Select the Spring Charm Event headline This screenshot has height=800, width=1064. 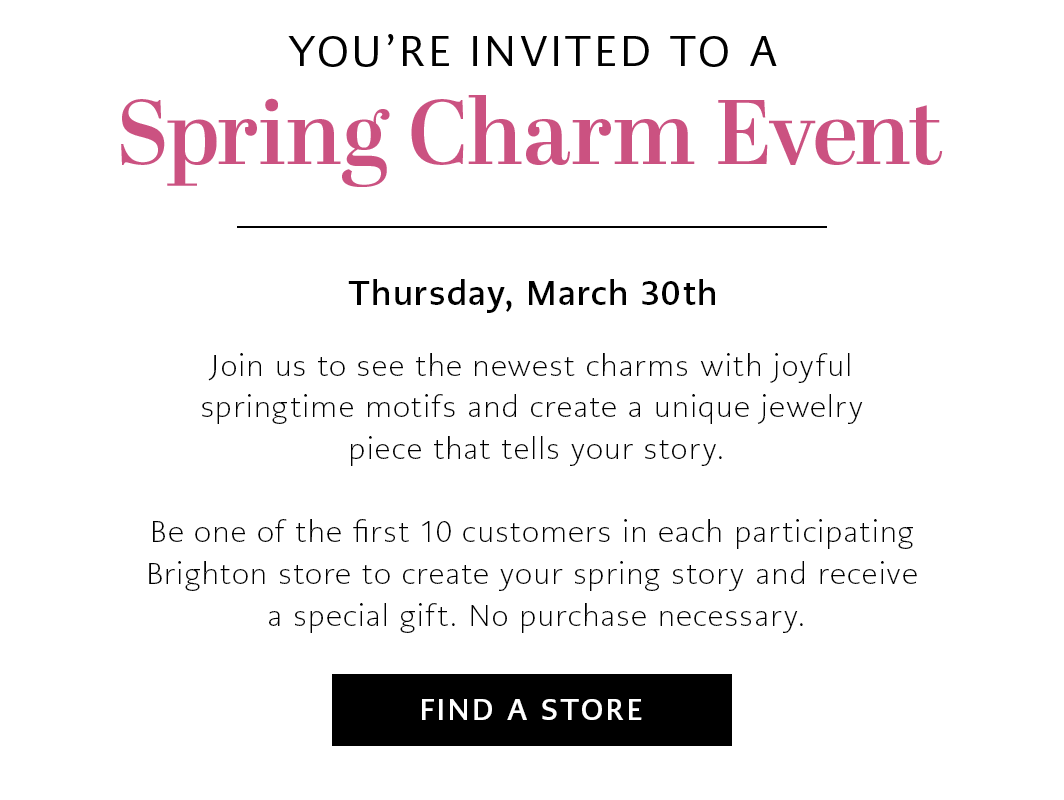[x=531, y=132]
